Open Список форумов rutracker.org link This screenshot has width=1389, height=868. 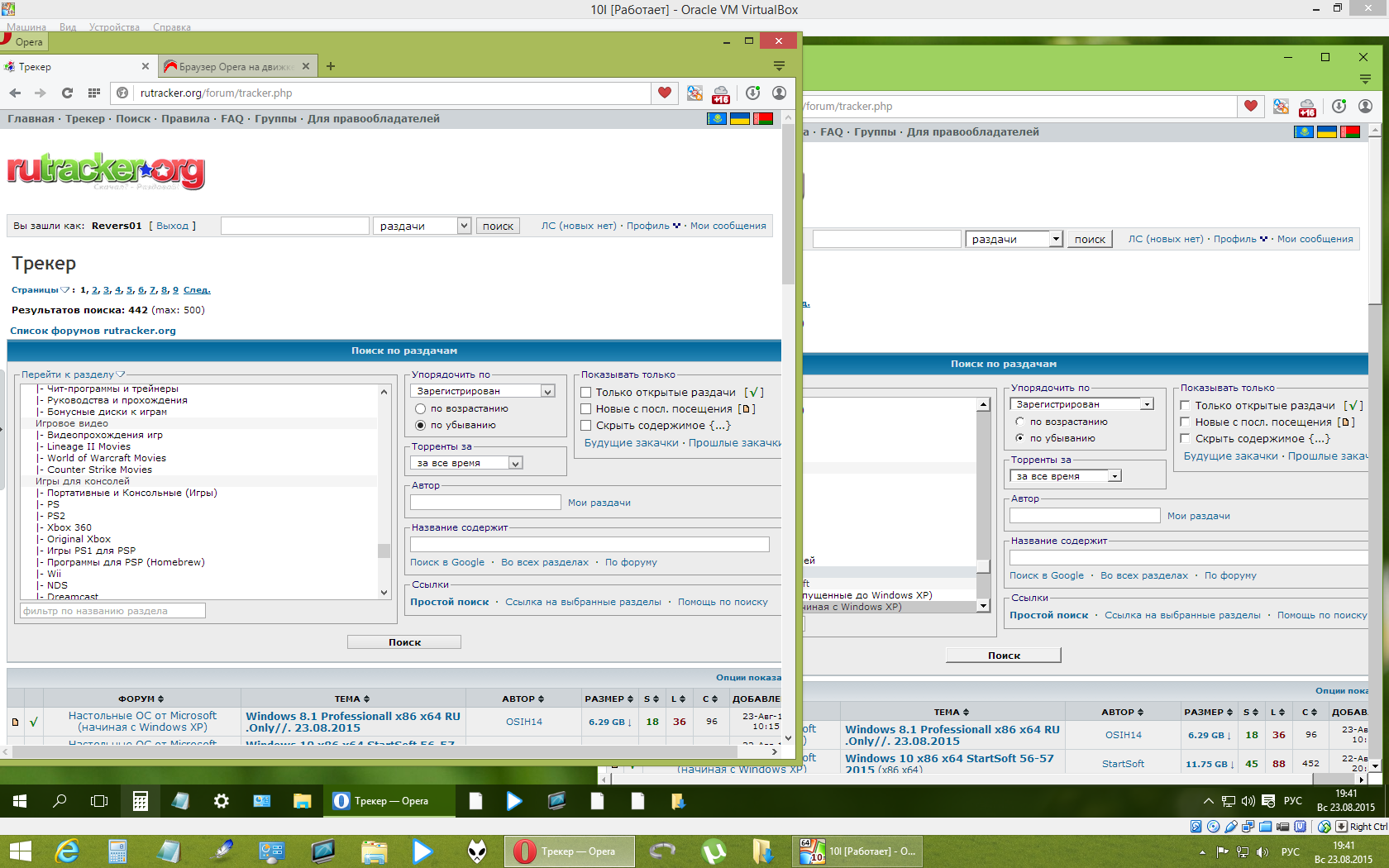click(x=93, y=331)
